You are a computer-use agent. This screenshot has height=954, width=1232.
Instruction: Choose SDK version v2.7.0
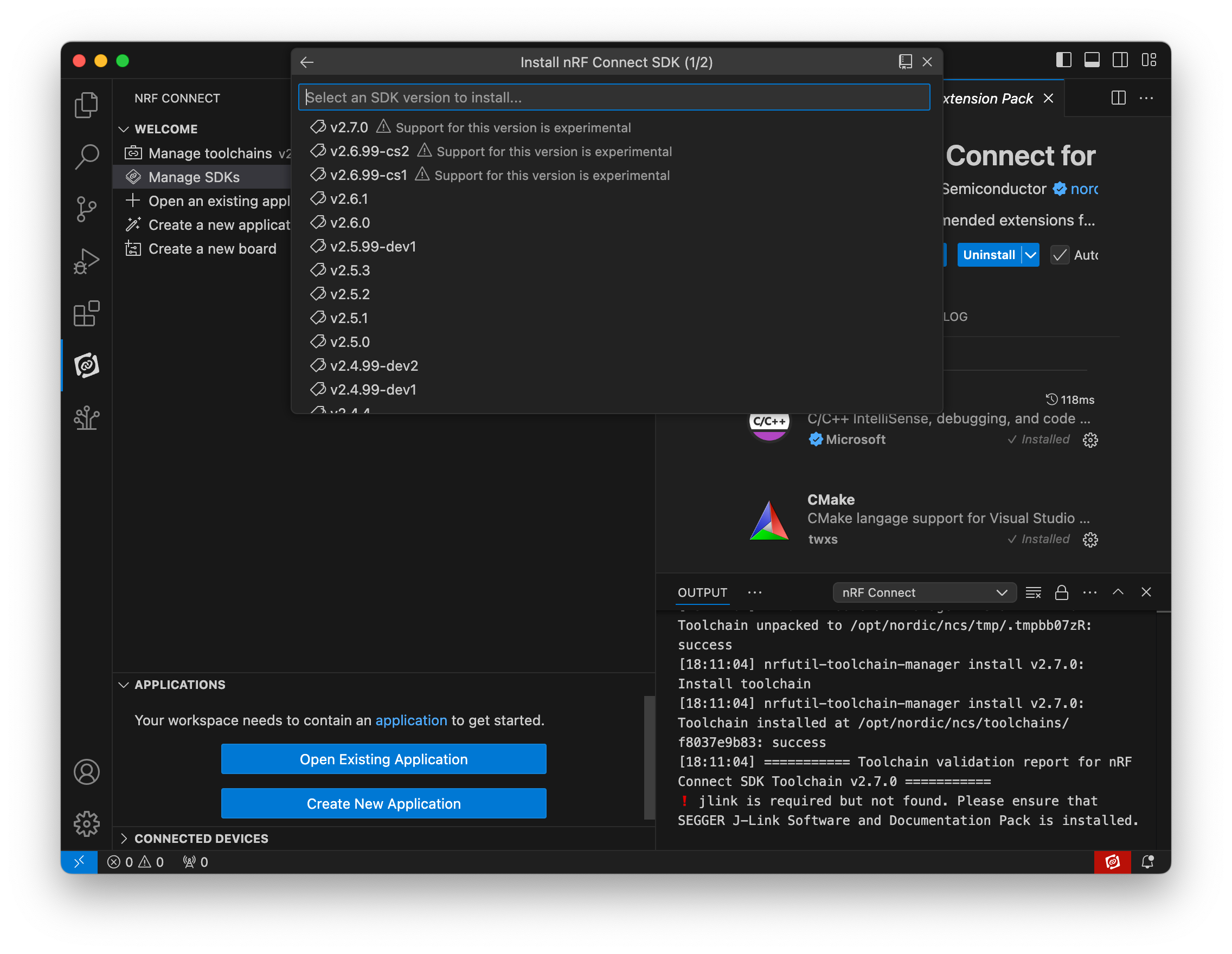pyautogui.click(x=616, y=127)
